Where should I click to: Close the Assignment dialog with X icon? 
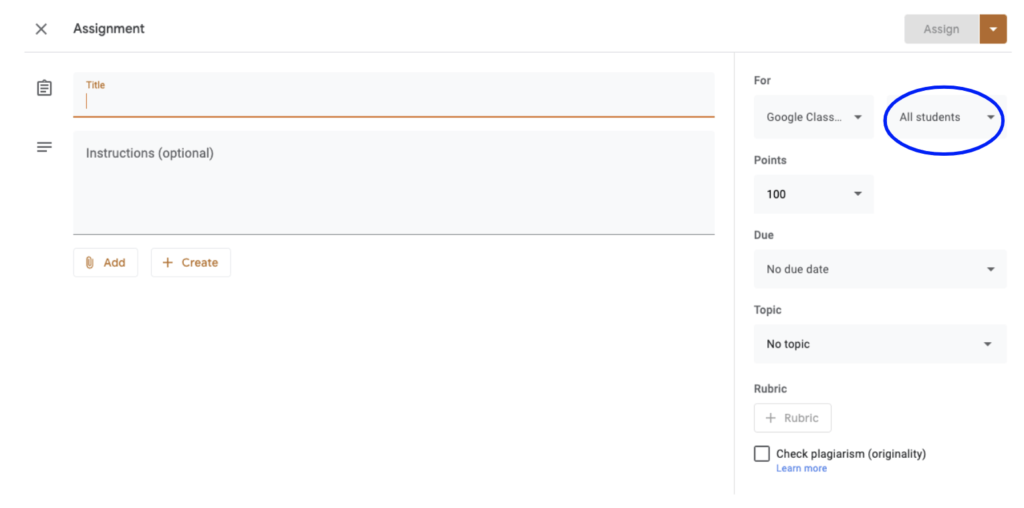pyautogui.click(x=41, y=29)
